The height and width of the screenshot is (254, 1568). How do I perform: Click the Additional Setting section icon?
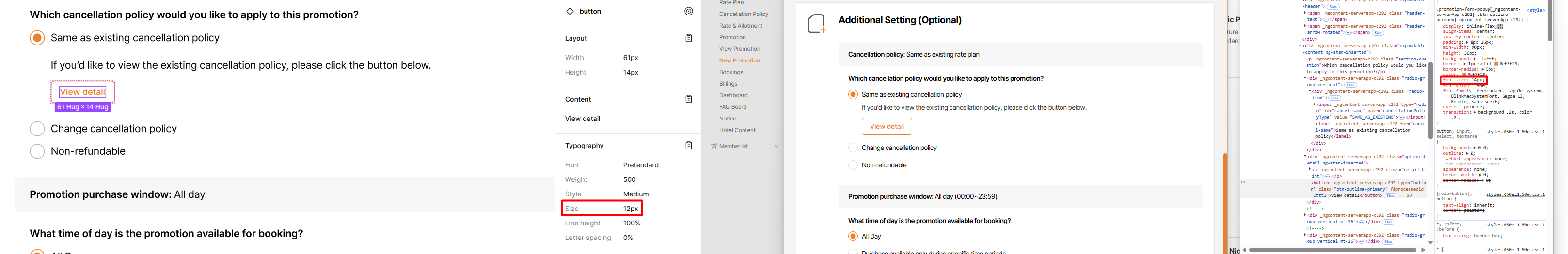[816, 24]
